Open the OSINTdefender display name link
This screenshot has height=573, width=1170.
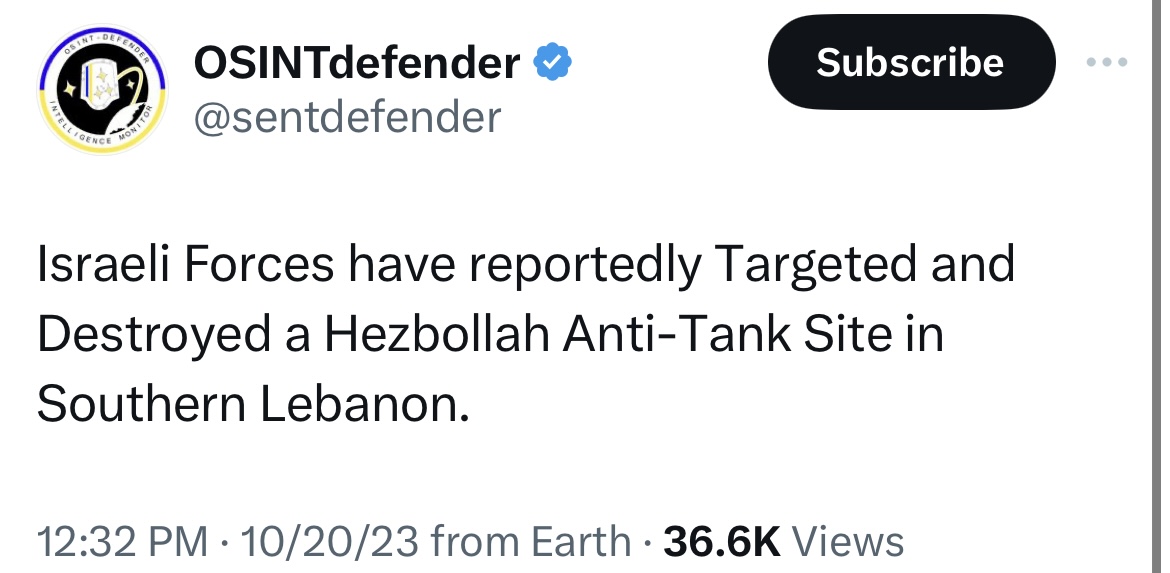coord(357,62)
